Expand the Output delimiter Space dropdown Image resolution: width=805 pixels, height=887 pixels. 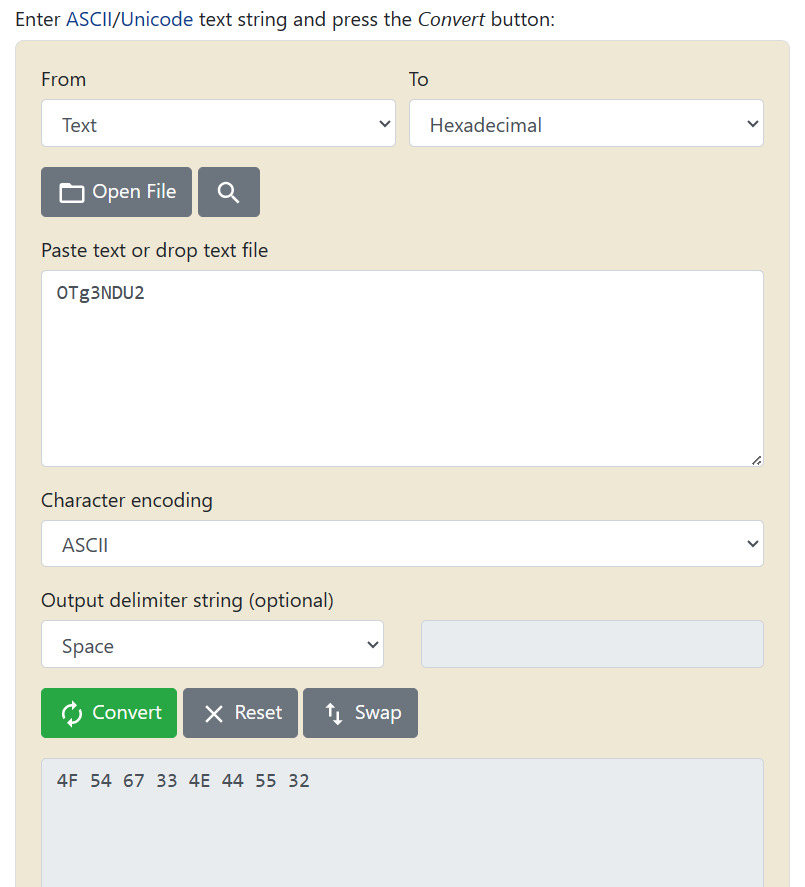[x=212, y=646]
